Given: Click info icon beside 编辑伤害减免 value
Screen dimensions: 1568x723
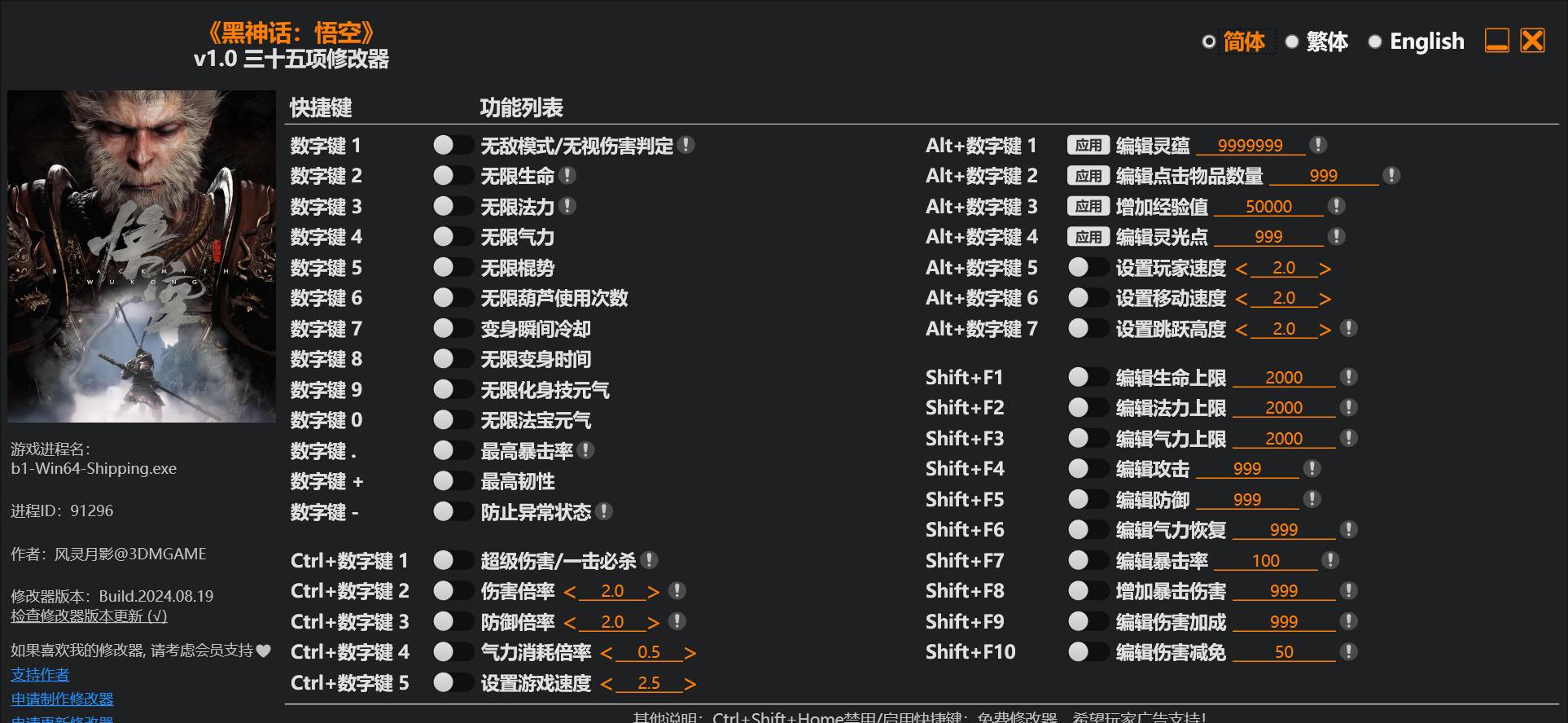Looking at the screenshot, I should [x=1349, y=651].
